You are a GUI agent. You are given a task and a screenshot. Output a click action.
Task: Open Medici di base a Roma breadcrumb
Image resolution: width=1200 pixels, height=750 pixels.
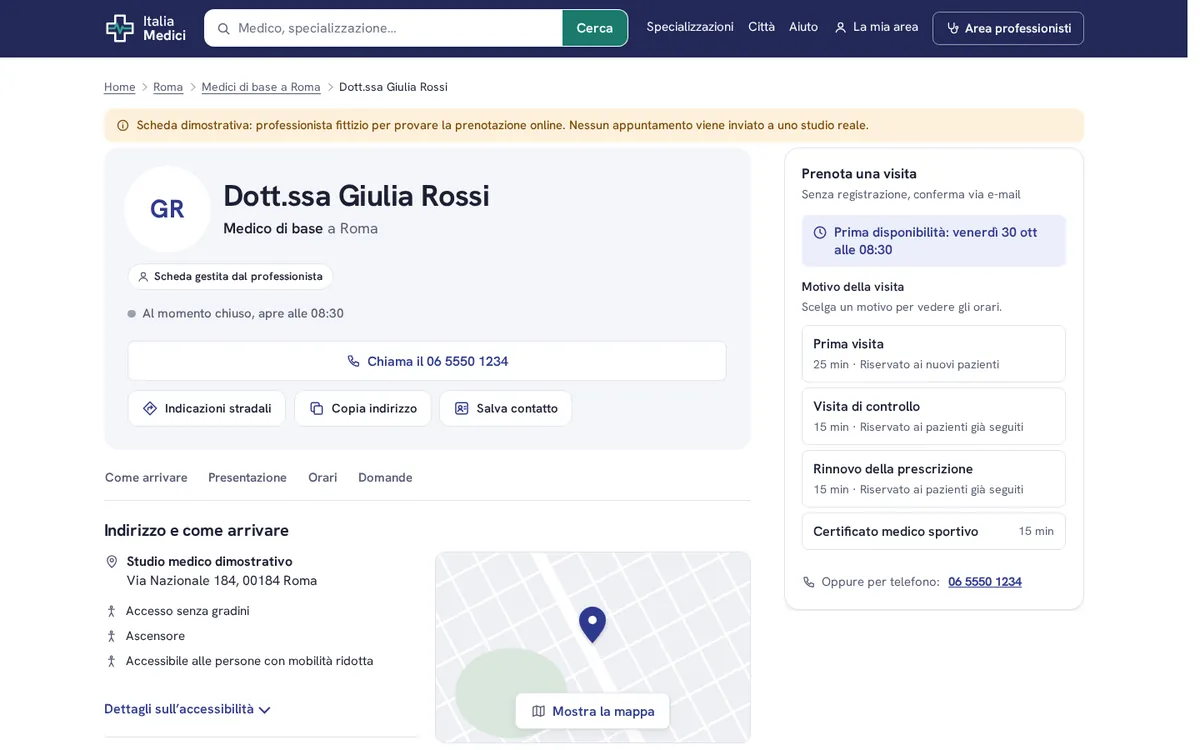(x=261, y=87)
